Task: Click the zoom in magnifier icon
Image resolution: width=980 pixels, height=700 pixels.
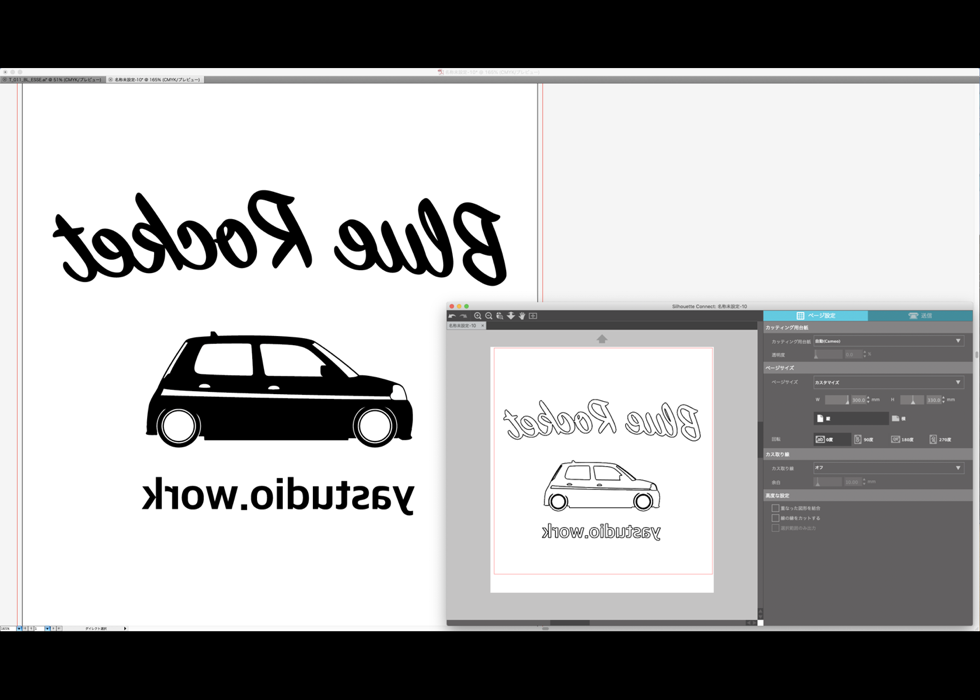Action: point(478,316)
